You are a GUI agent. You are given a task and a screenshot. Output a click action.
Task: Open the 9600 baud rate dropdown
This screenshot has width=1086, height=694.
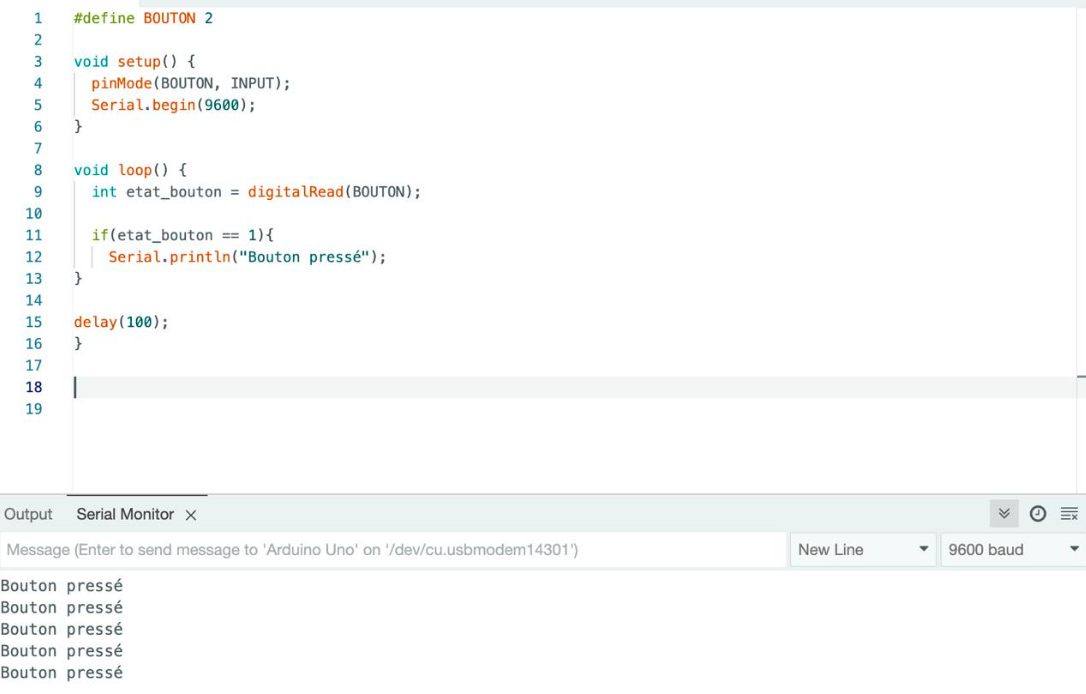pyautogui.click(x=1013, y=549)
